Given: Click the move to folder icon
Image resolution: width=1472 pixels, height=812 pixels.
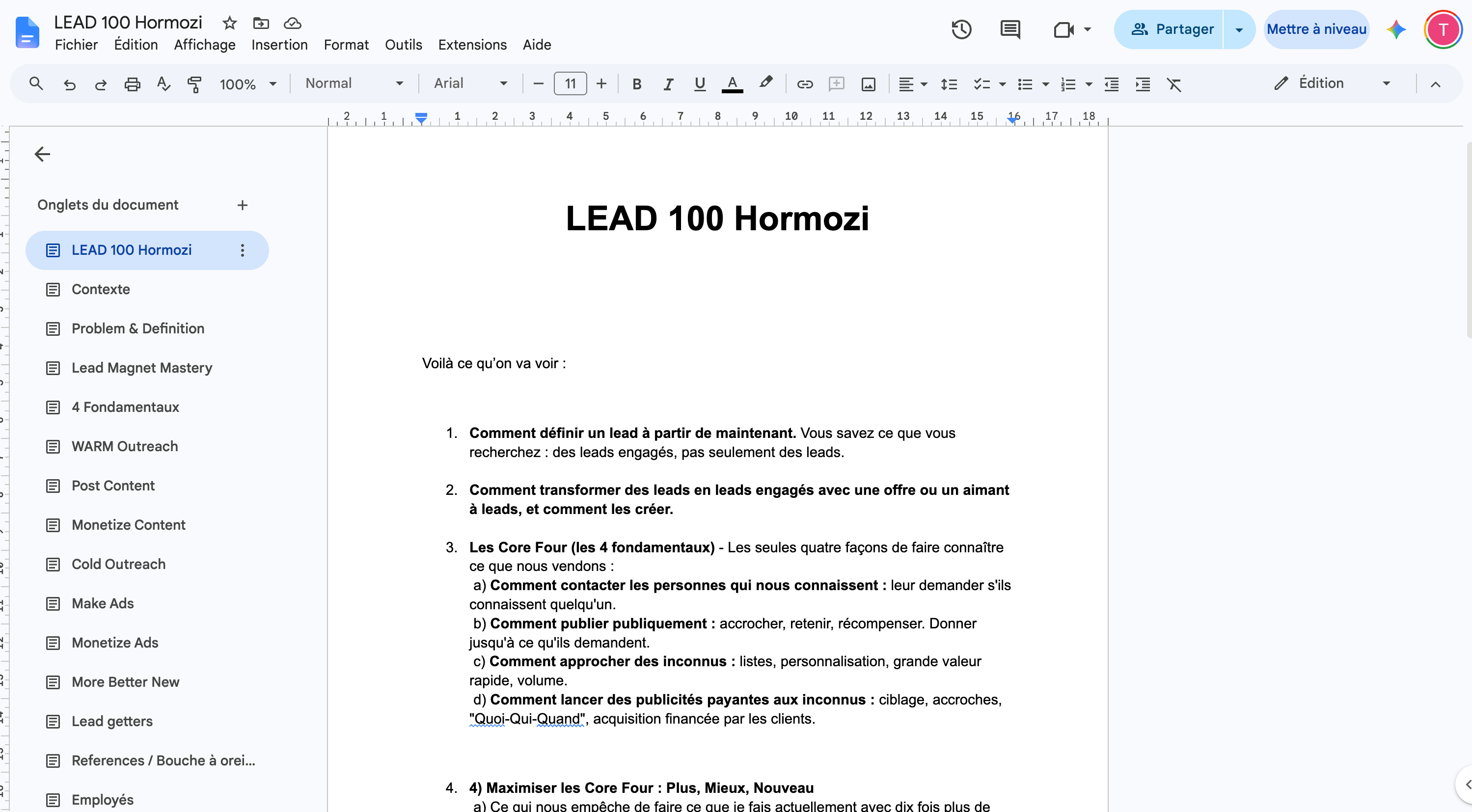Looking at the screenshot, I should 261,23.
